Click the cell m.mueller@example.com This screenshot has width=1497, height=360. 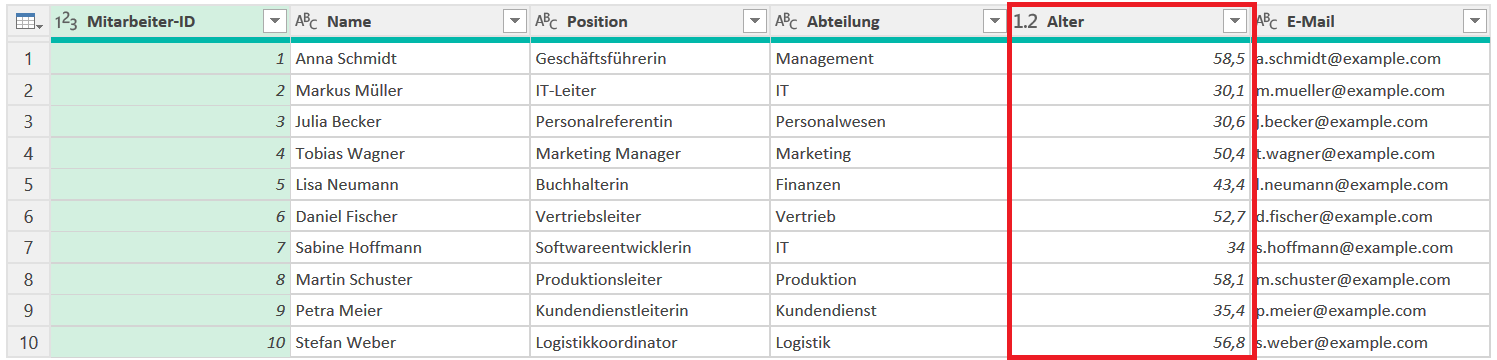click(x=1370, y=91)
